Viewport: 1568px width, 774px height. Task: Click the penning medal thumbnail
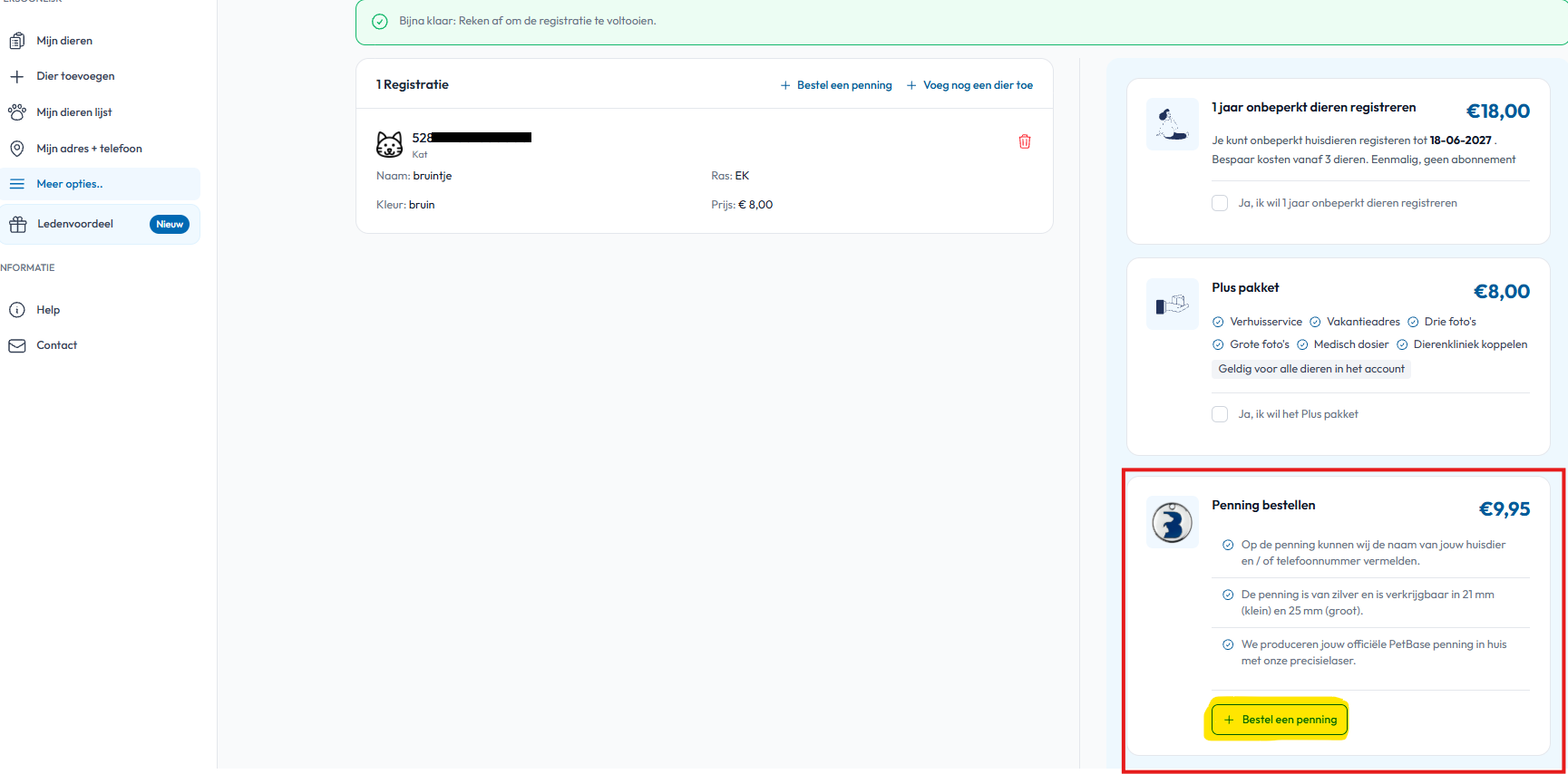(1172, 522)
